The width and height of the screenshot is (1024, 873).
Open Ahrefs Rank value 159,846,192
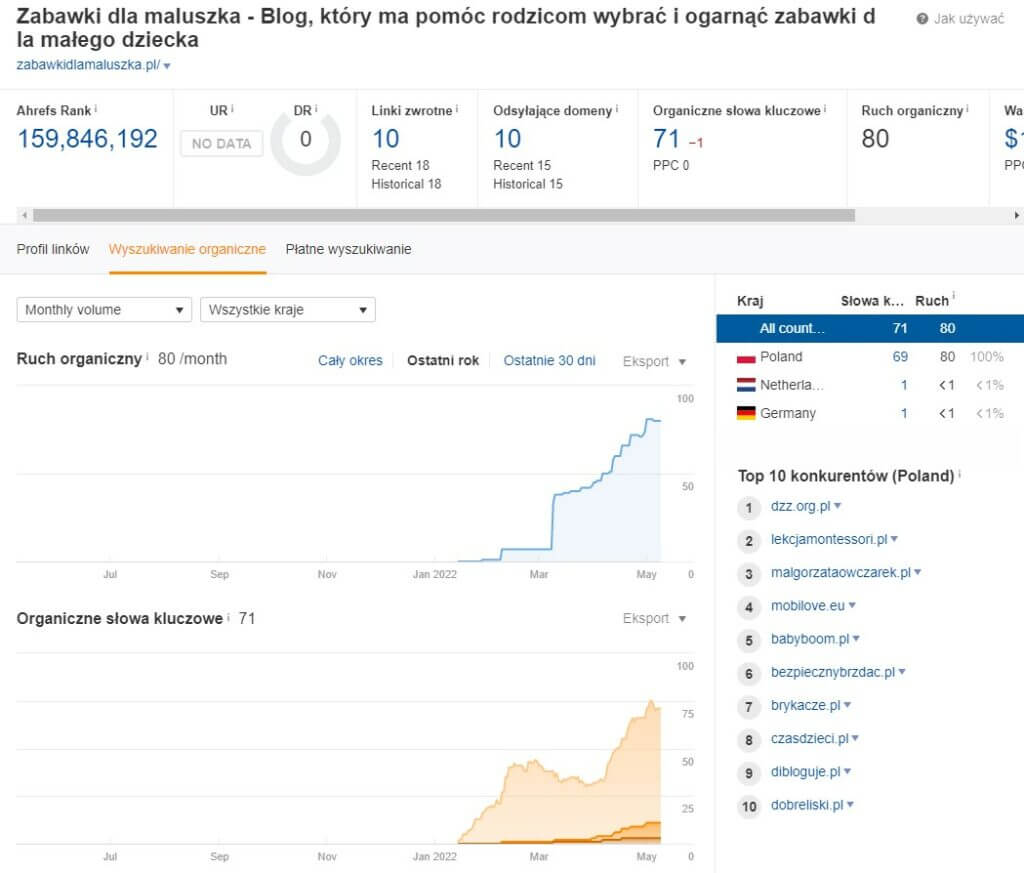(x=87, y=138)
